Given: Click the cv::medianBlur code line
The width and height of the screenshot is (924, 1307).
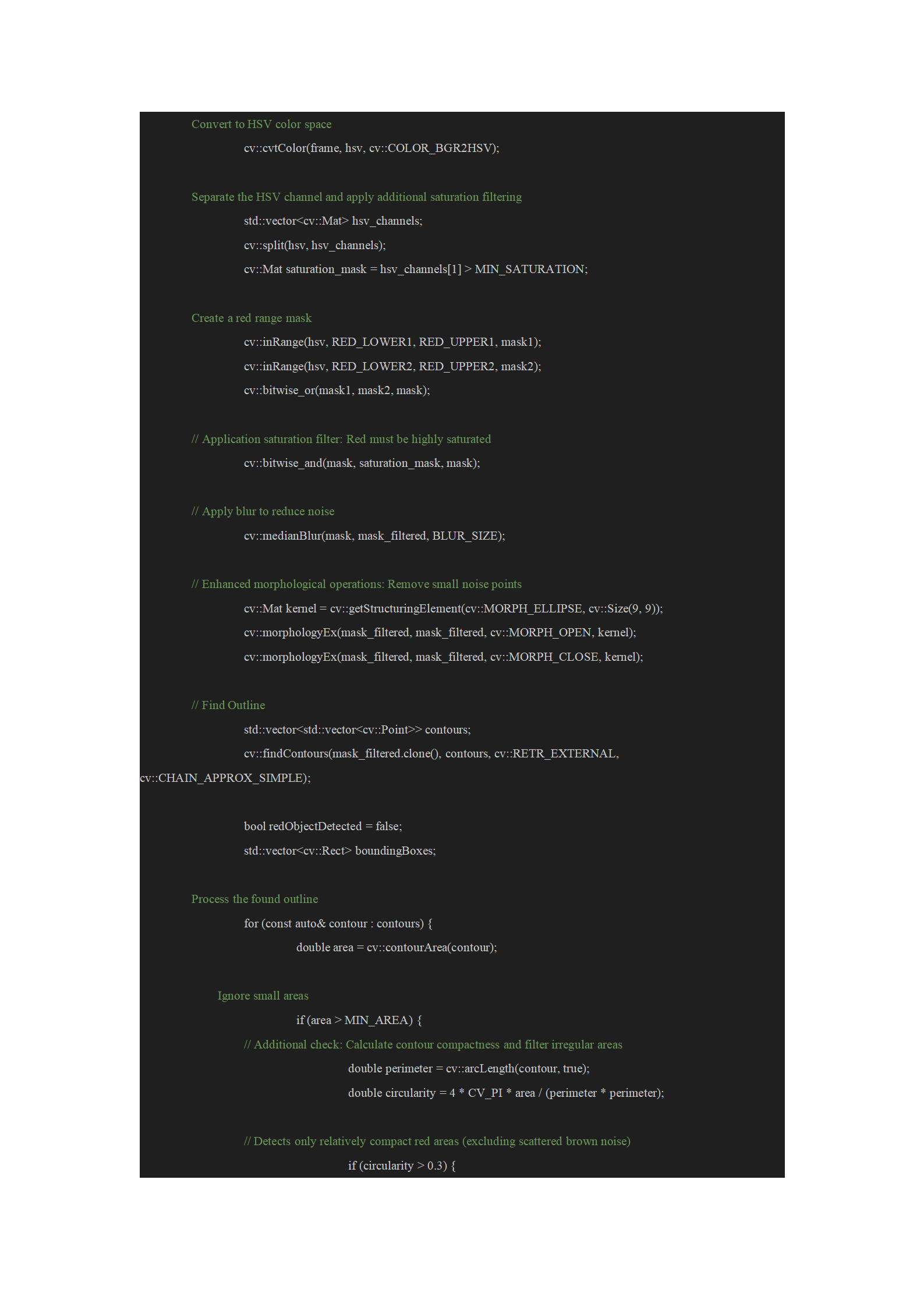Looking at the screenshot, I should click(x=374, y=536).
